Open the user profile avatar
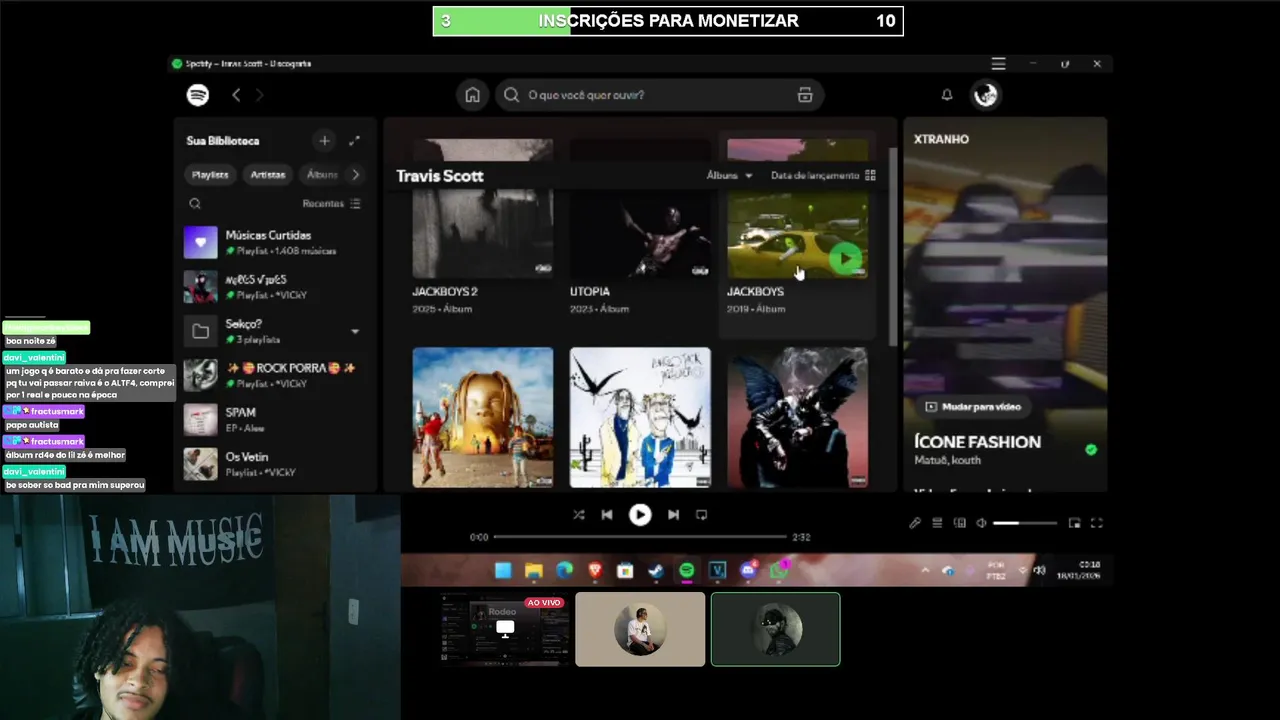1280x720 pixels. (x=985, y=95)
